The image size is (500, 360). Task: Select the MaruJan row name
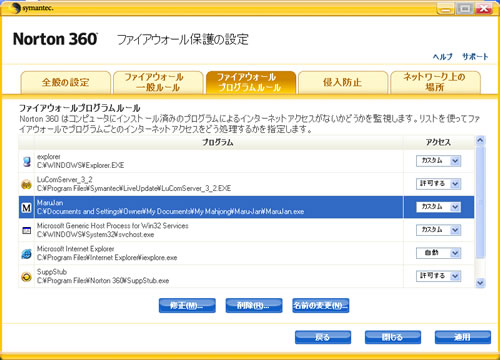click(x=50, y=203)
